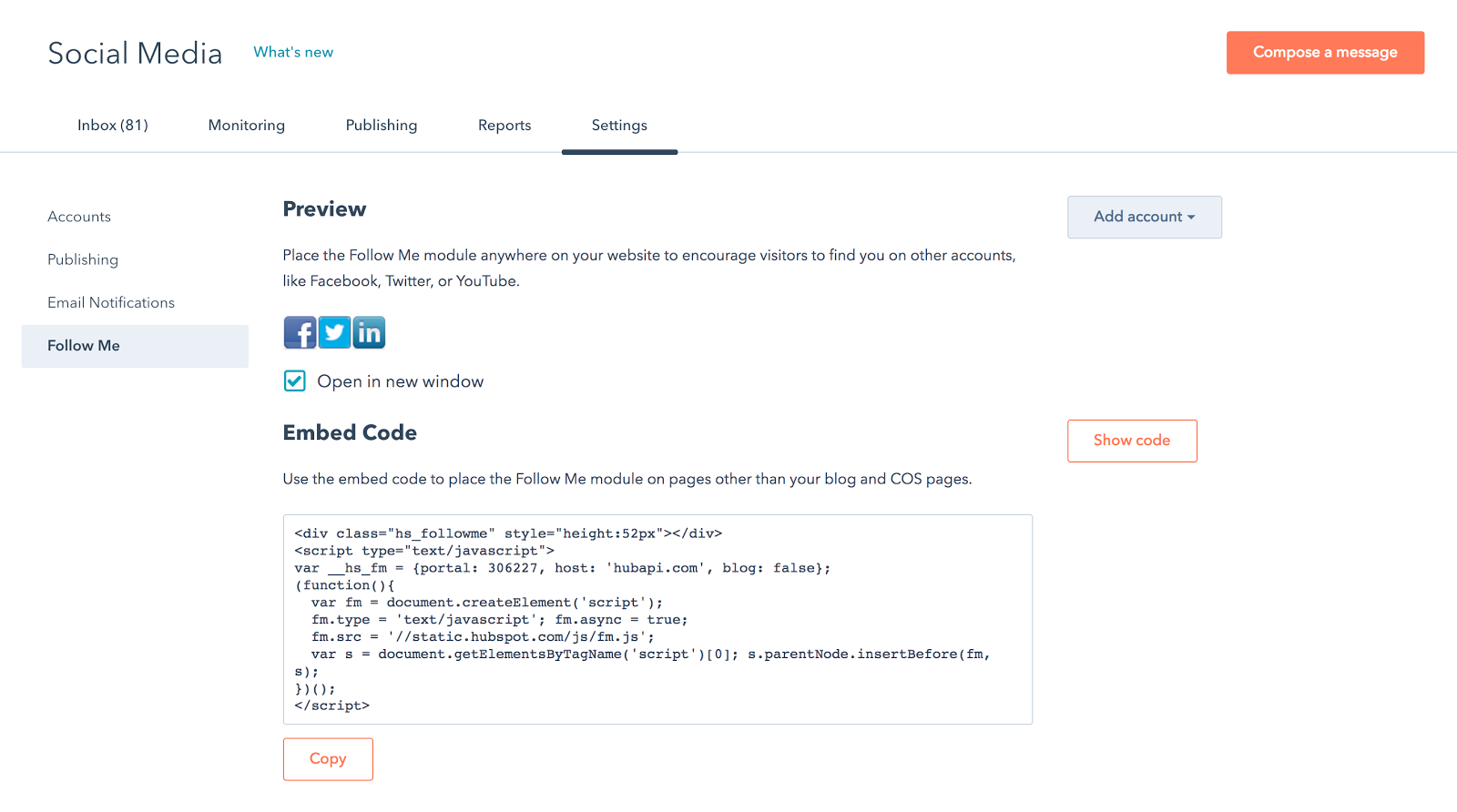This screenshot has height=812, width=1457.
Task: Click the Embed Code heading
Action: pos(350,432)
